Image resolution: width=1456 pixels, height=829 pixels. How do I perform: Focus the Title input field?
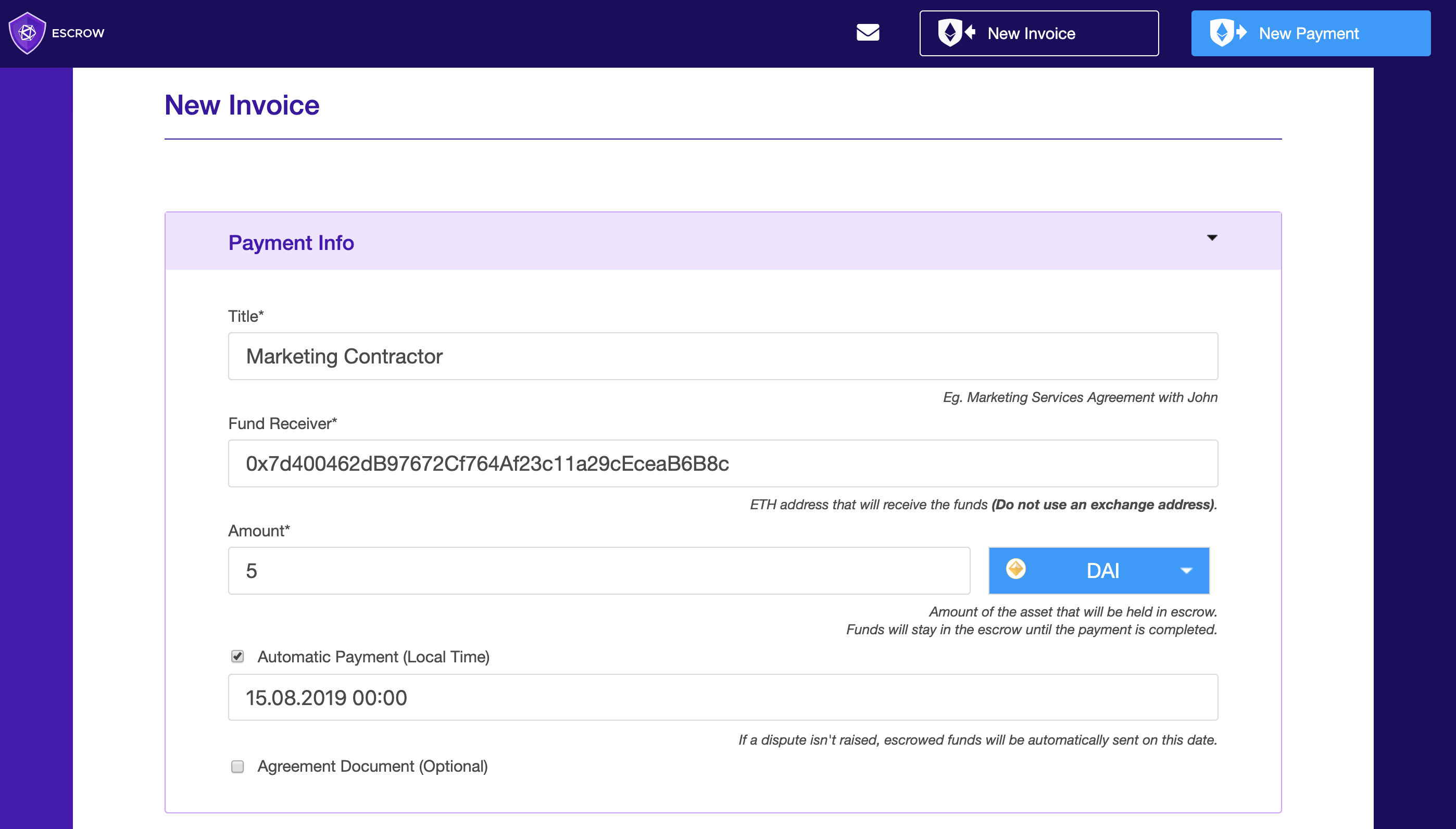[x=723, y=356]
